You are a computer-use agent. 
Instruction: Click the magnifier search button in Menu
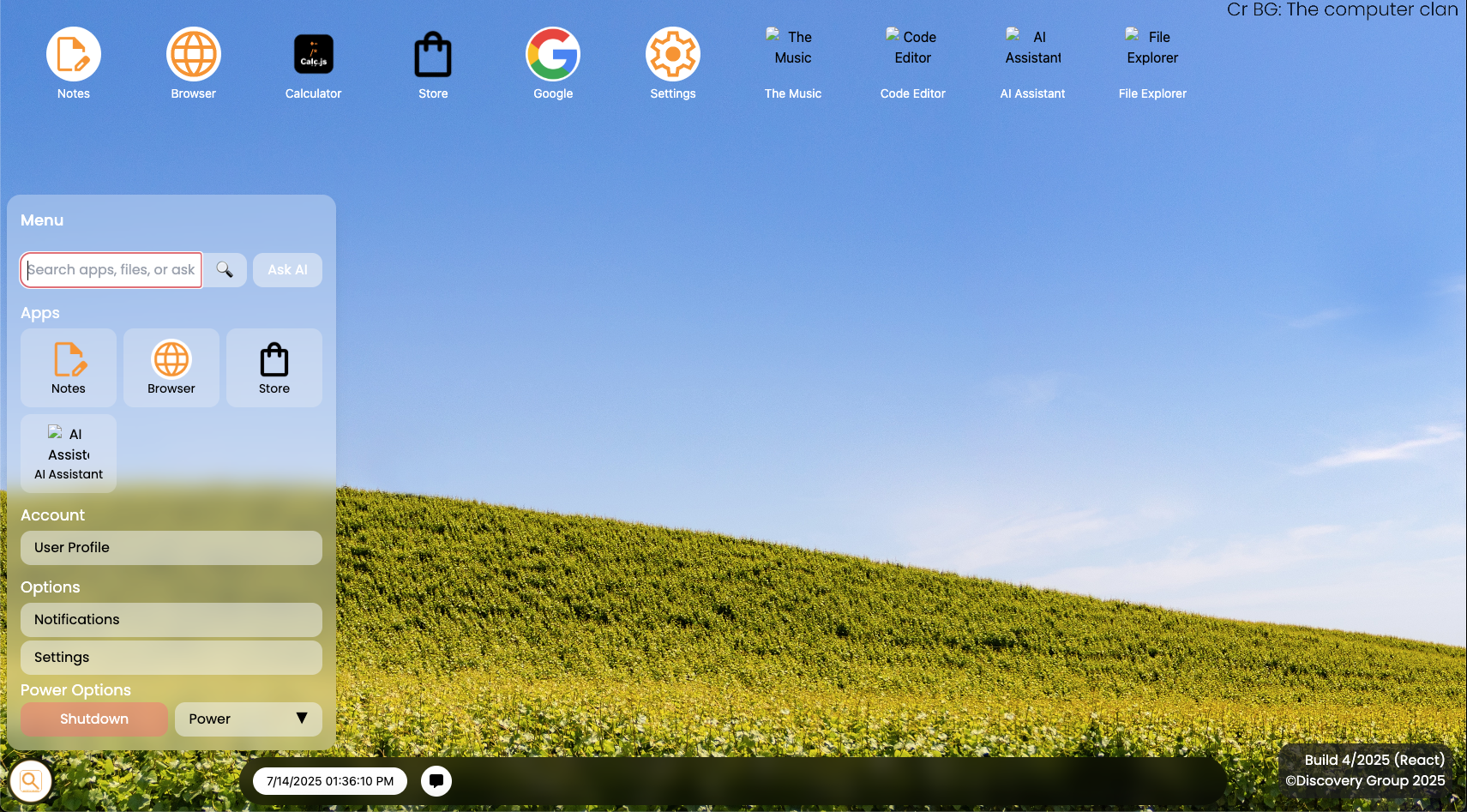225,270
